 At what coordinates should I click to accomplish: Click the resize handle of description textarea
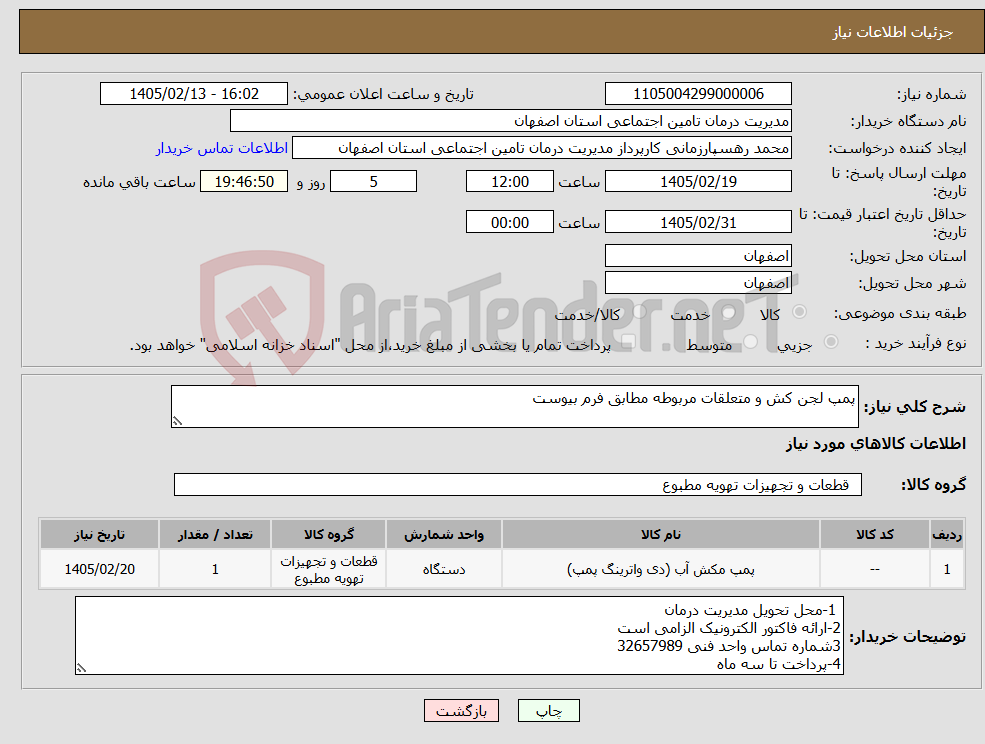[177, 422]
